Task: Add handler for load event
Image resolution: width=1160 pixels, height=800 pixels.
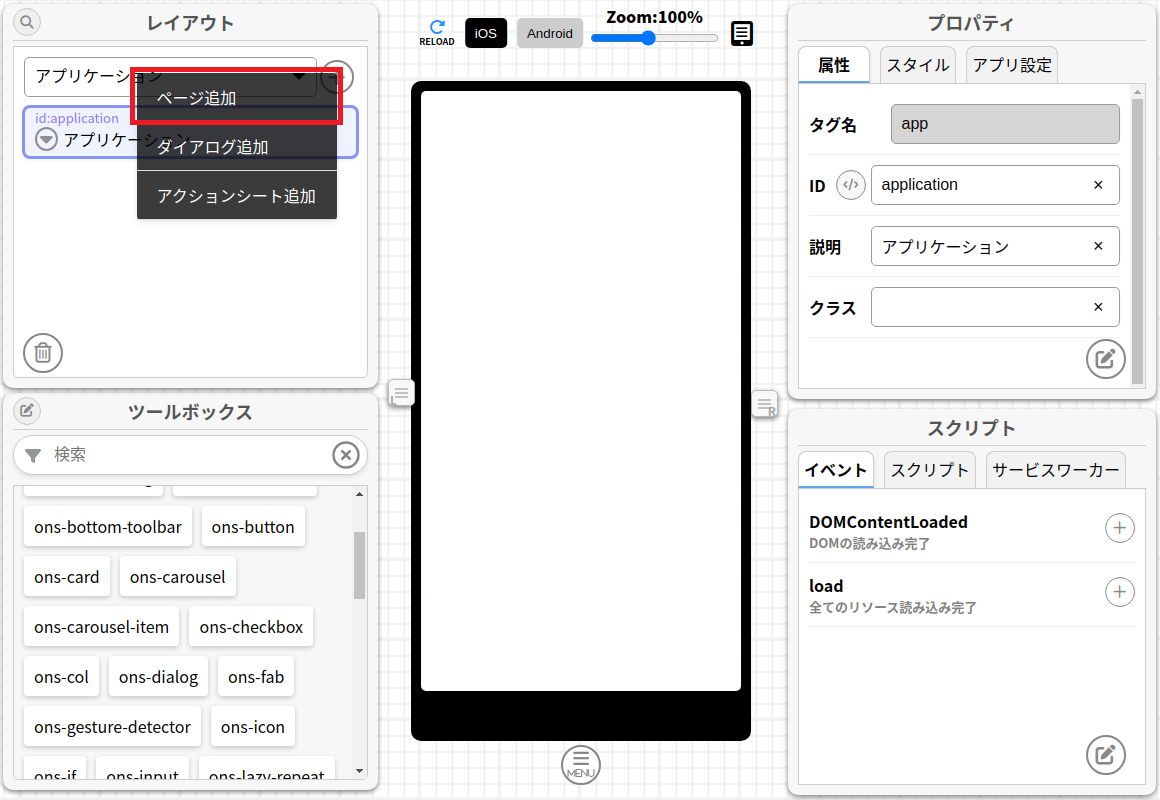Action: pos(1119,592)
